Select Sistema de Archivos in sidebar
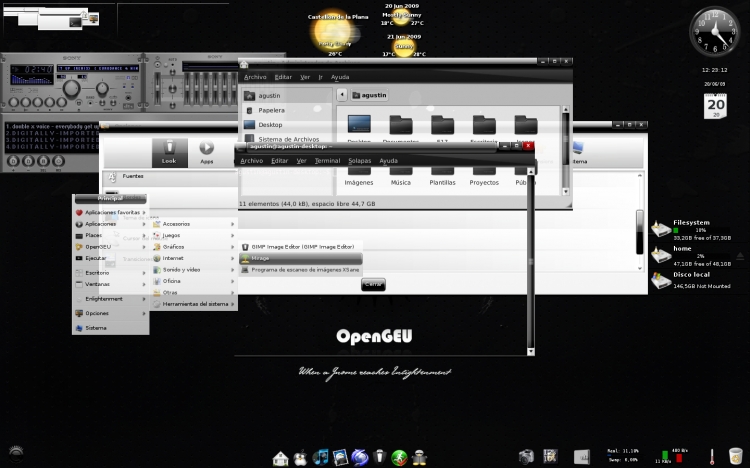750x468 pixels. 286,139
